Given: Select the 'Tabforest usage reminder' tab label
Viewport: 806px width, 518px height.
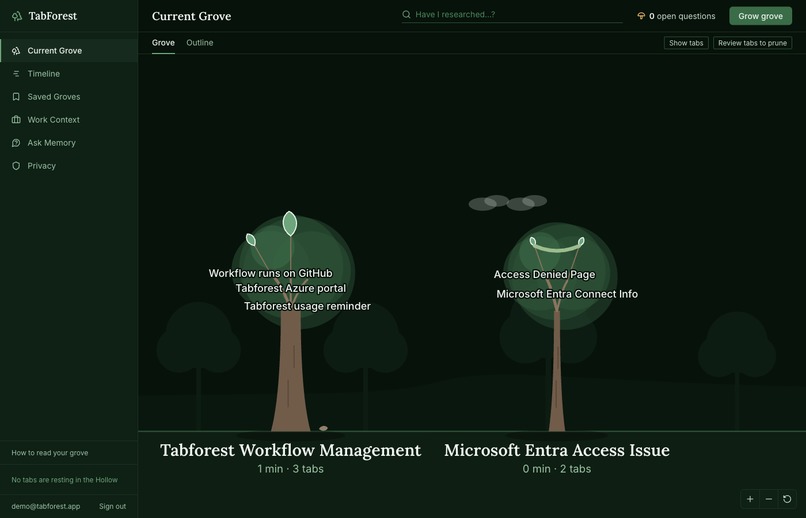Looking at the screenshot, I should click(307, 306).
